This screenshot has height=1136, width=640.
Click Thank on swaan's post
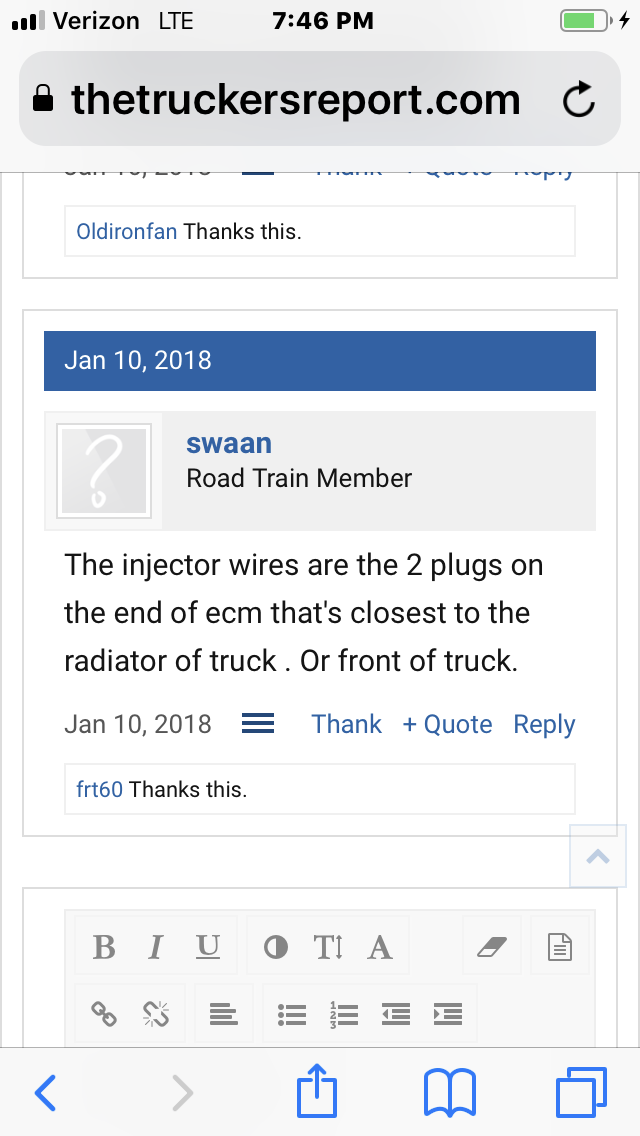pyautogui.click(x=346, y=724)
